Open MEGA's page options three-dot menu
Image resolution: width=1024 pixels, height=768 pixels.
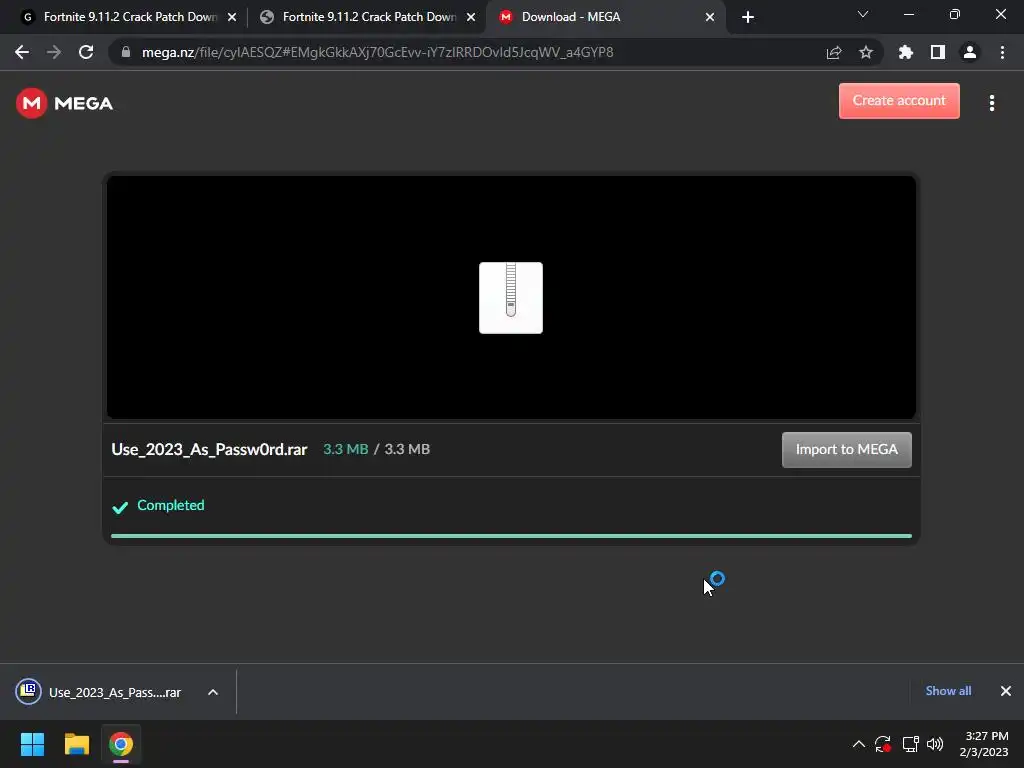pyautogui.click(x=992, y=103)
